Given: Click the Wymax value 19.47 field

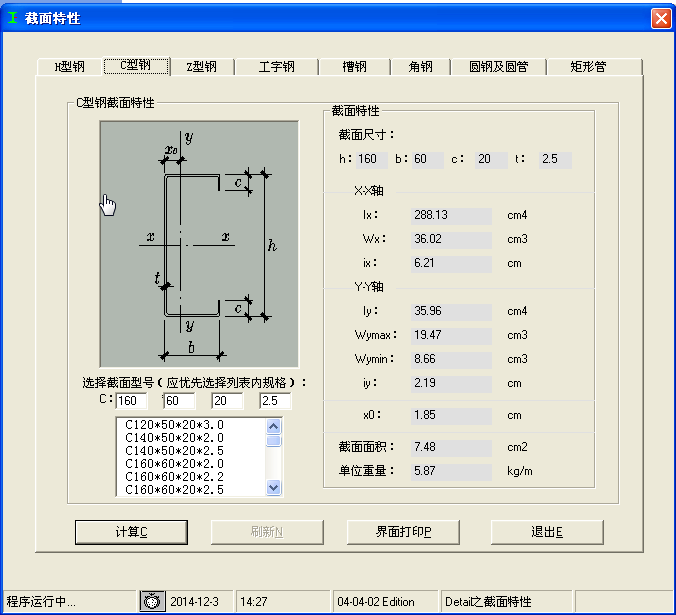Looking at the screenshot, I should (451, 335).
